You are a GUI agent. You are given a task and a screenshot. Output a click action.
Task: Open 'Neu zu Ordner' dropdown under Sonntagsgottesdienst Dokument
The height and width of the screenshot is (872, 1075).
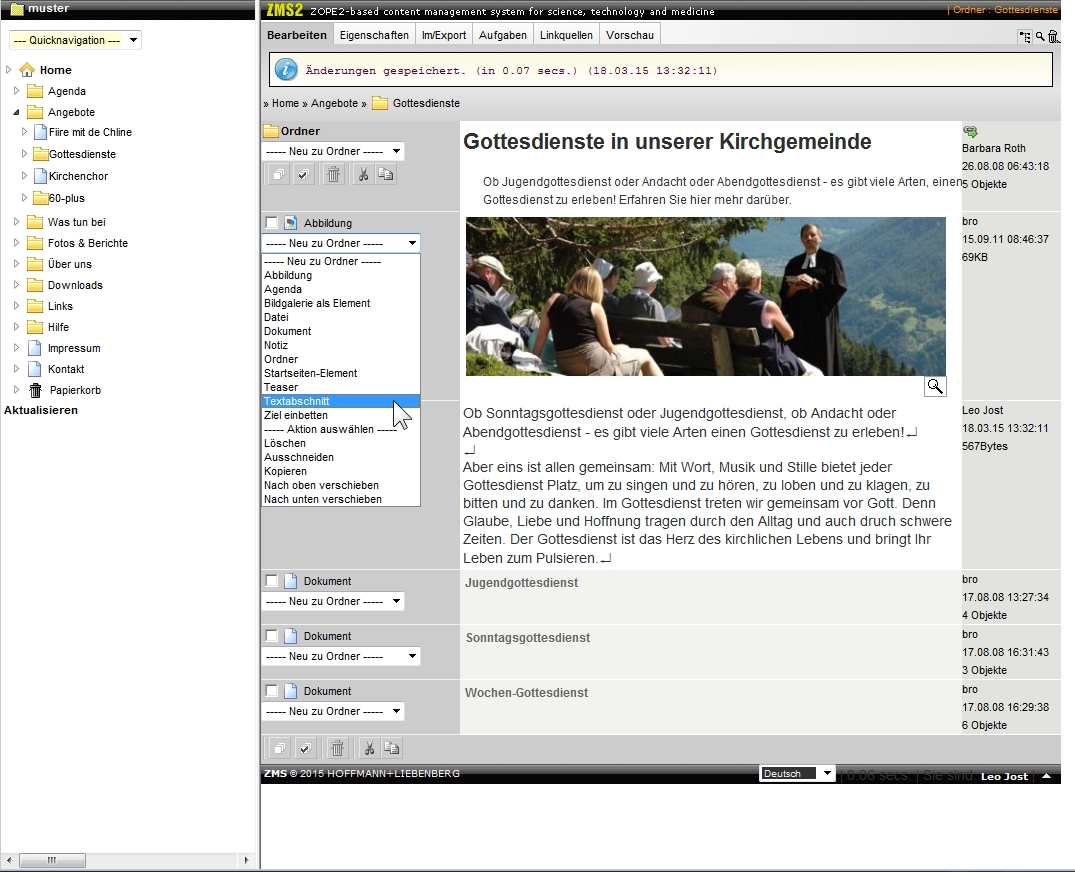click(341, 656)
